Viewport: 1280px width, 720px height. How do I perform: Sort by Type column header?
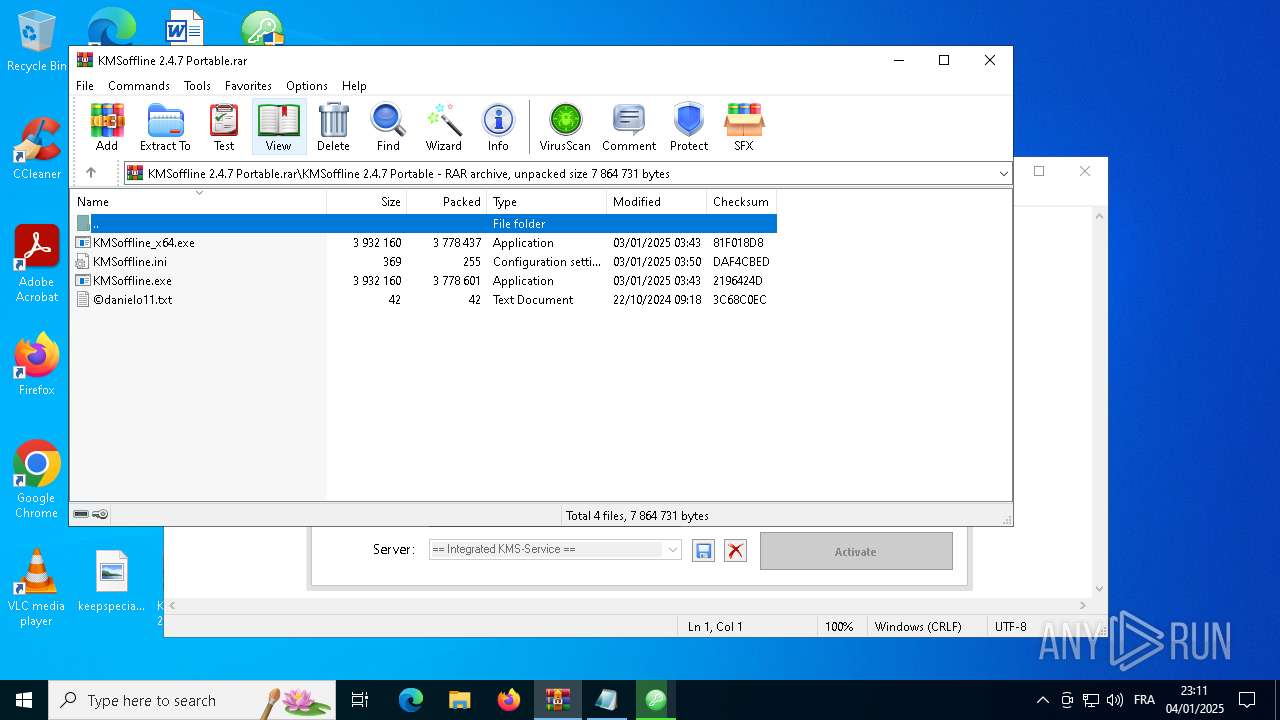[547, 202]
